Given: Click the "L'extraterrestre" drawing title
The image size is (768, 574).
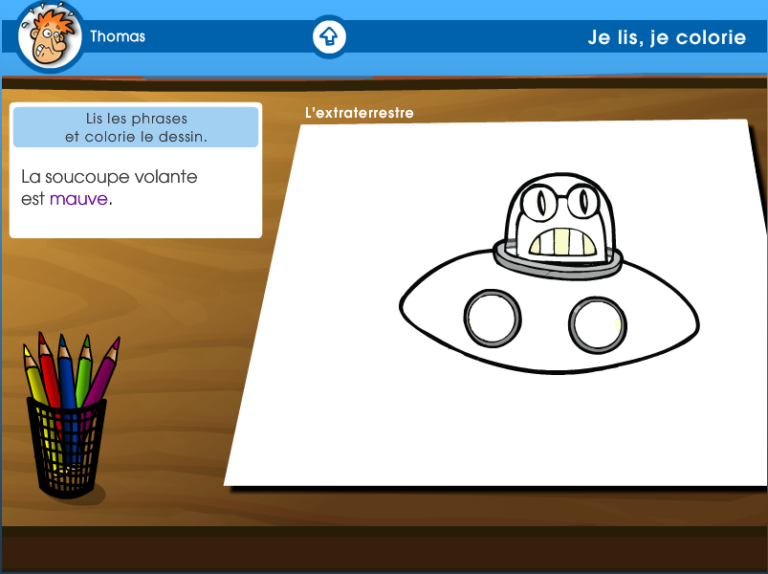Looking at the screenshot, I should click(x=359, y=113).
